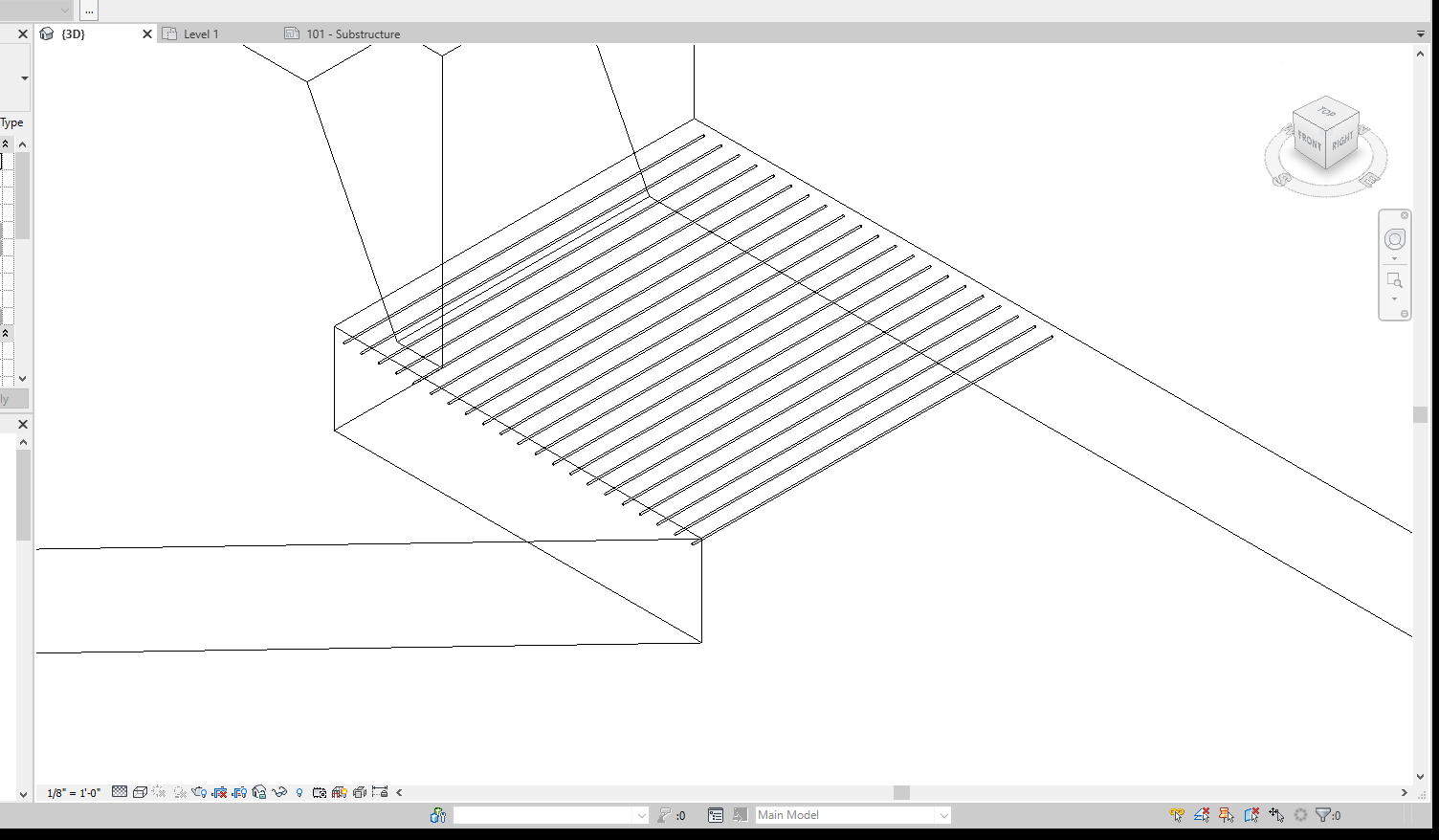This screenshot has width=1439, height=840.
Task: Activate the Crop View tool
Action: [x=218, y=792]
